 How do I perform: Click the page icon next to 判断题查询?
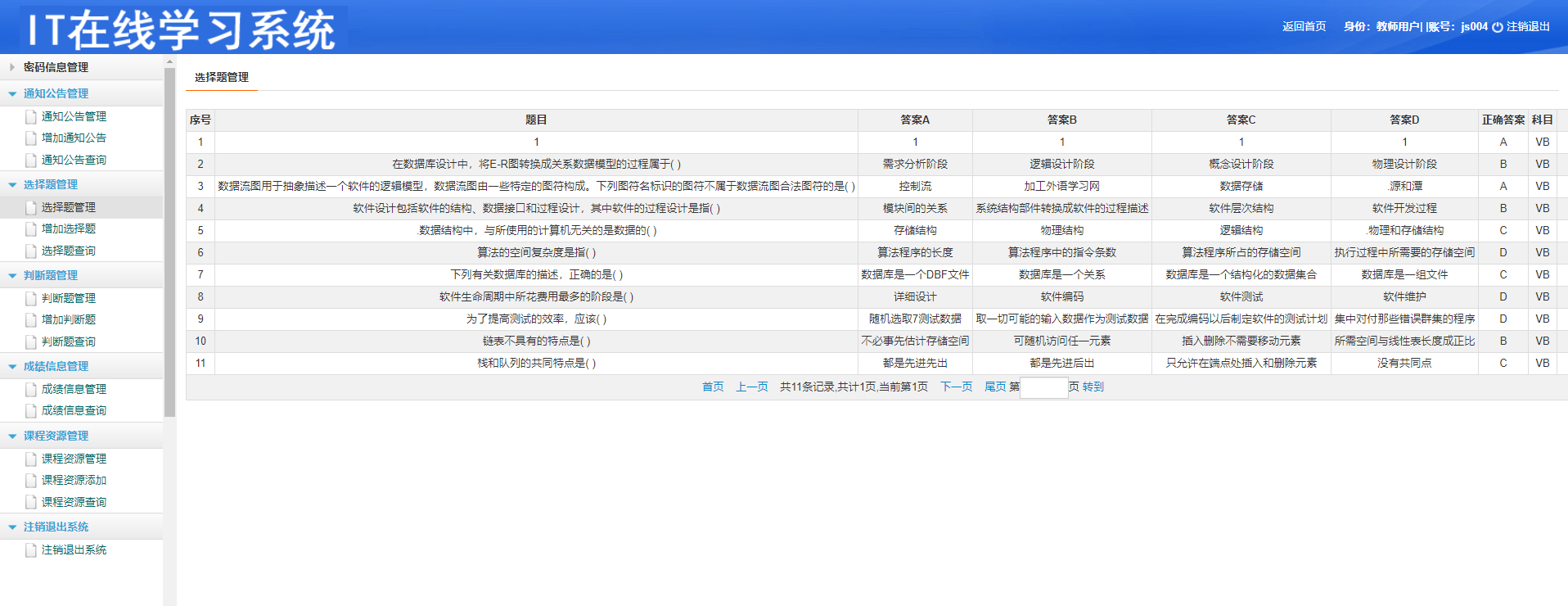[31, 342]
